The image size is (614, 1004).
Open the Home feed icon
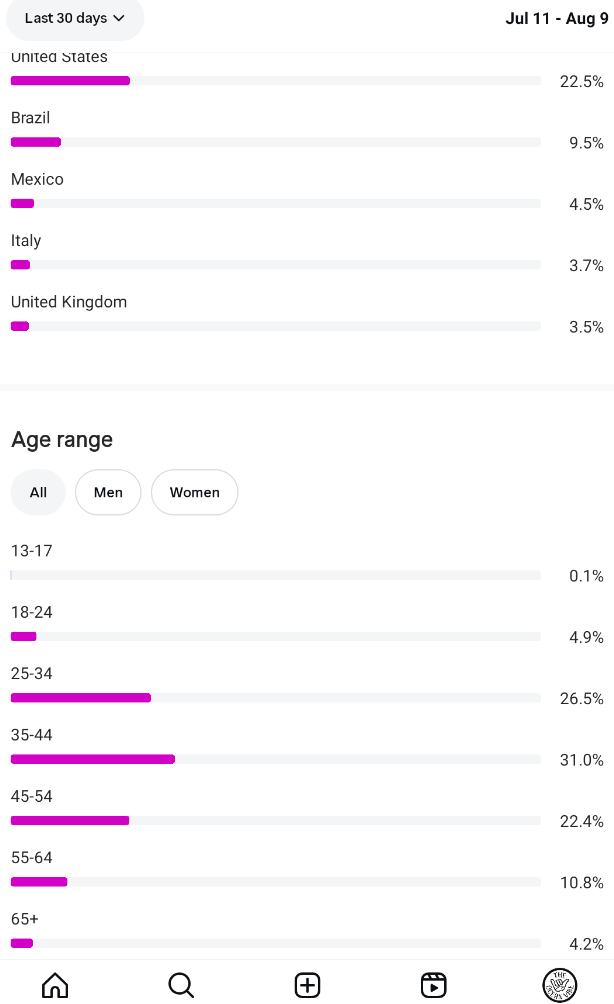pyautogui.click(x=55, y=985)
